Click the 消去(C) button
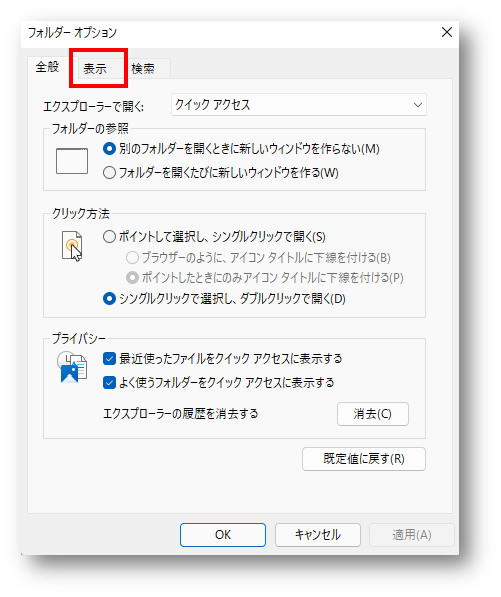 click(373, 414)
